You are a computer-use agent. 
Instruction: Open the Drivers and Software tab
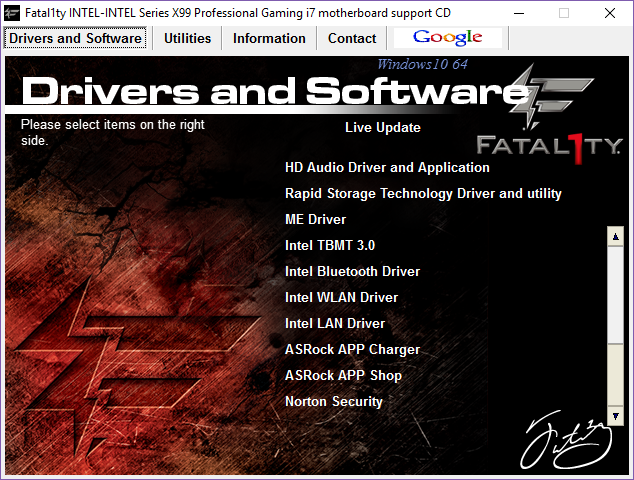tap(75, 38)
